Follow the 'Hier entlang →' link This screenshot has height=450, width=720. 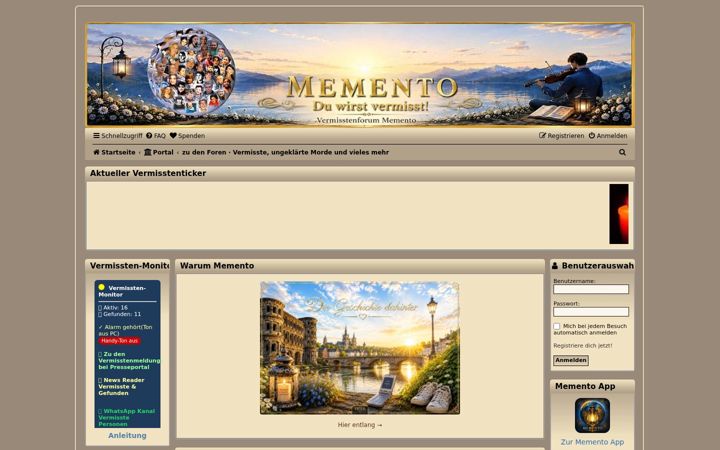click(360, 425)
